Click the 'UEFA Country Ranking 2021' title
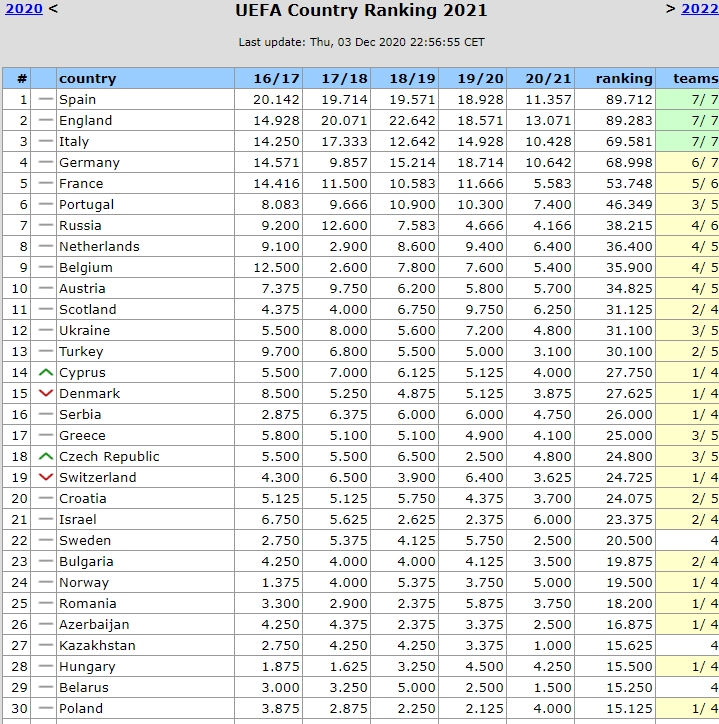 361,10
